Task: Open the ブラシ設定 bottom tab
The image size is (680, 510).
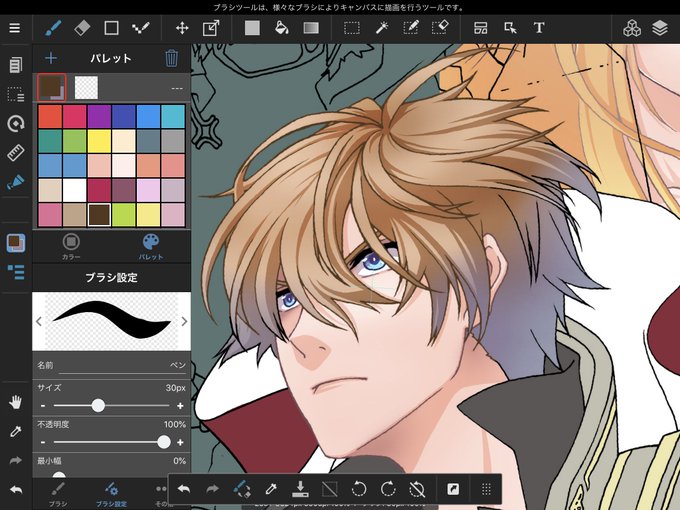Action: (x=111, y=494)
